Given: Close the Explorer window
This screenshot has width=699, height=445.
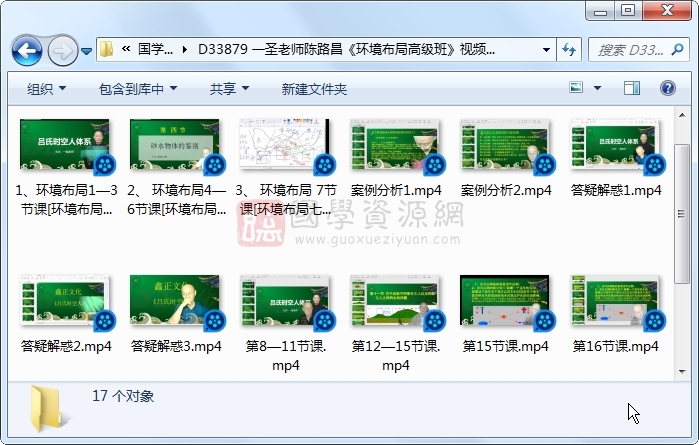Looking at the screenshot, I should [x=667, y=11].
